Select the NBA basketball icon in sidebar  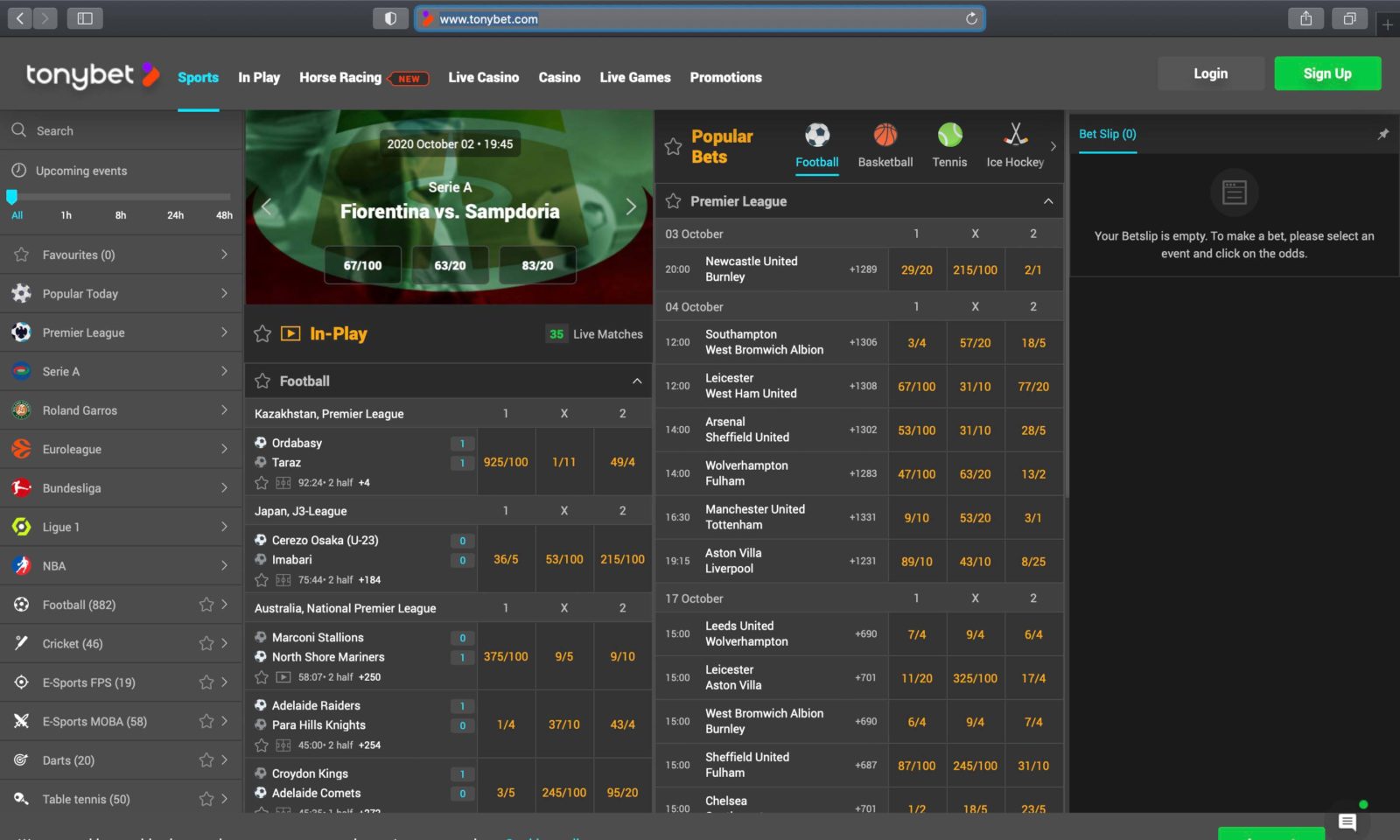pyautogui.click(x=20, y=565)
